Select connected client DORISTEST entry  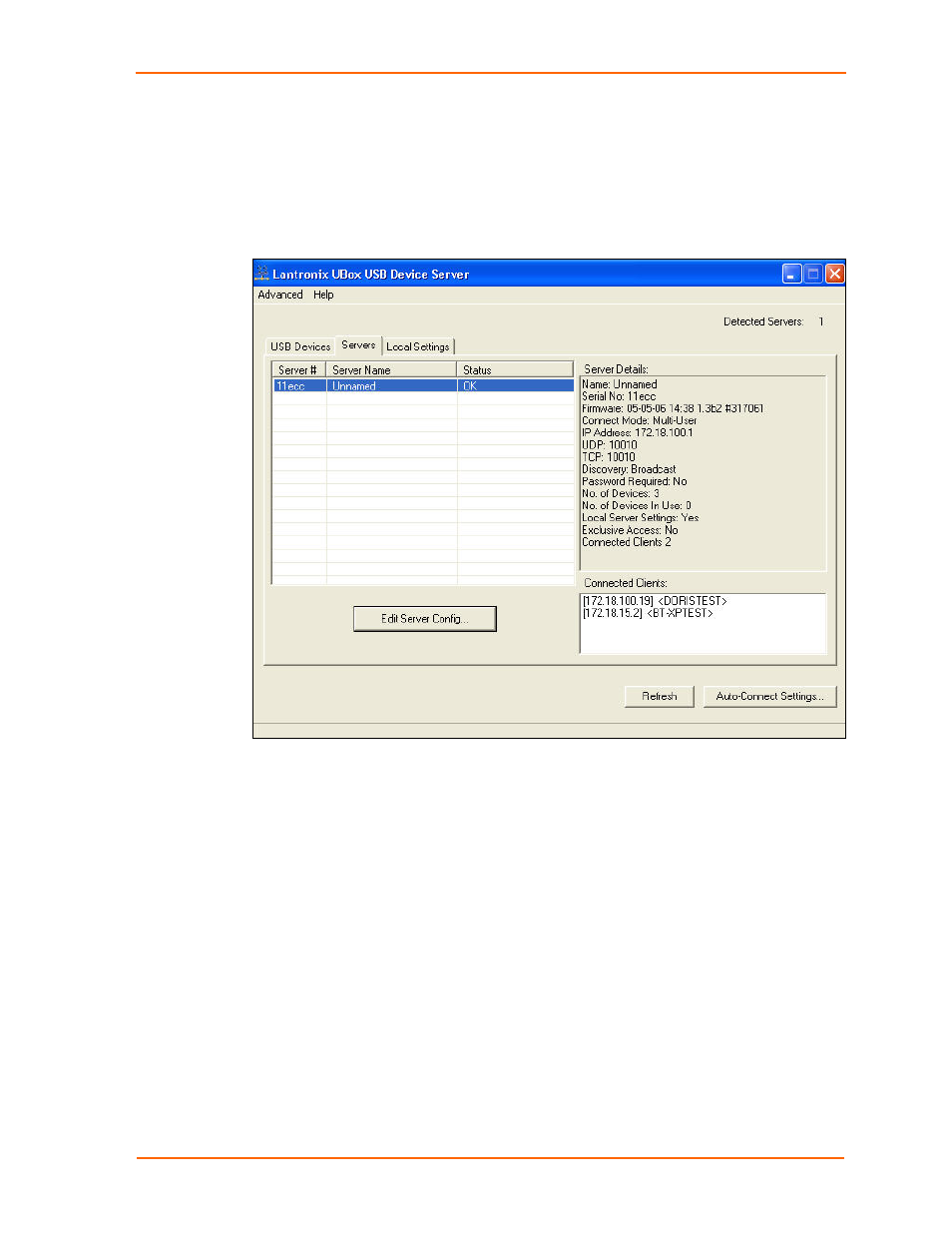(655, 601)
